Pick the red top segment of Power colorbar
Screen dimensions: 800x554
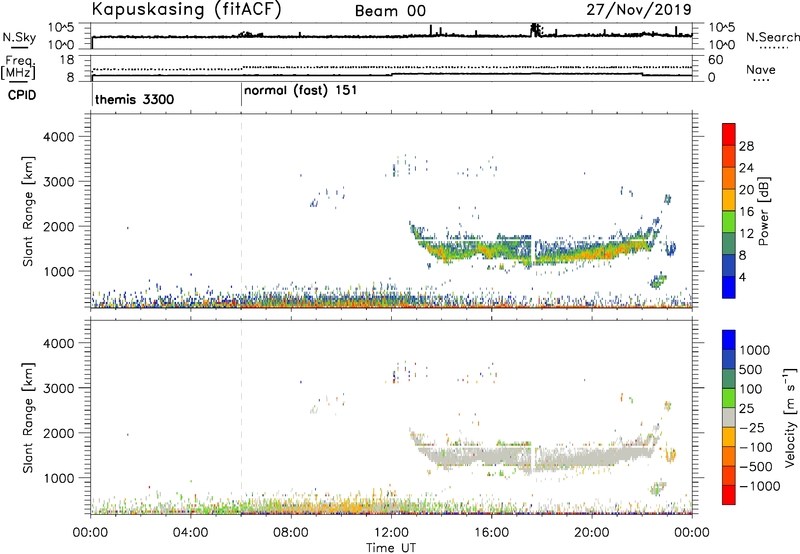coord(729,134)
